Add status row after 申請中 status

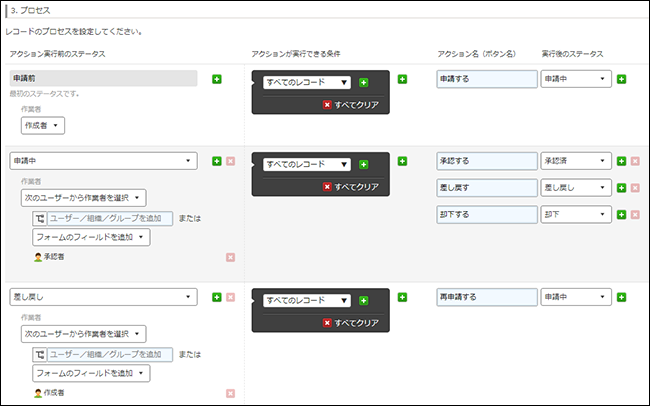click(217, 161)
